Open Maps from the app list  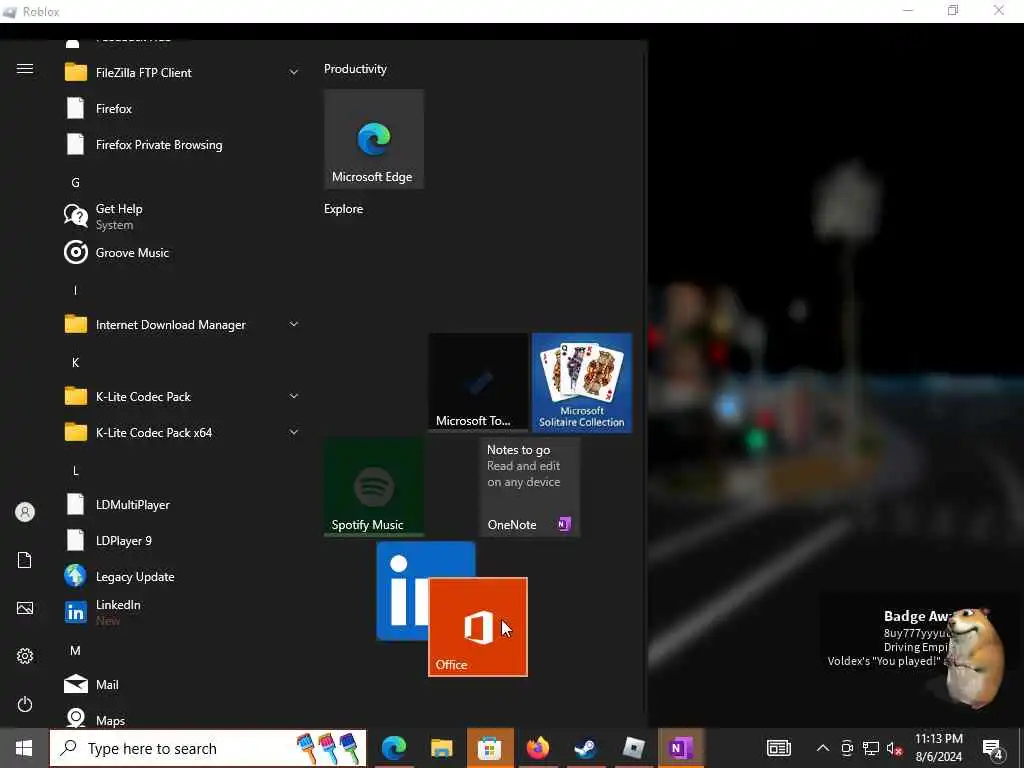[x=183, y=718]
